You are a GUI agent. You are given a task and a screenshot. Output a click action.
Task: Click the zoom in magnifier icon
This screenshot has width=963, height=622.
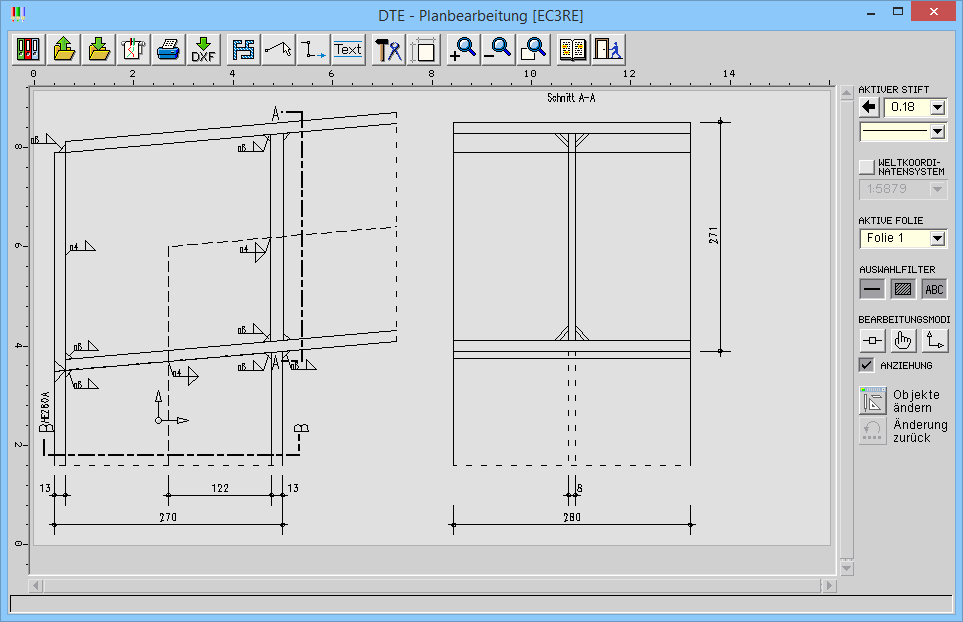coord(463,49)
